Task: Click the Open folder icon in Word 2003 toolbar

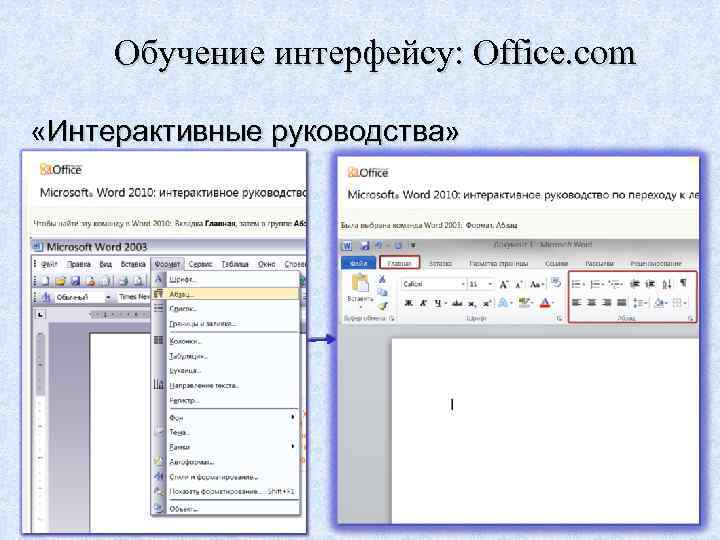Action: click(60, 281)
